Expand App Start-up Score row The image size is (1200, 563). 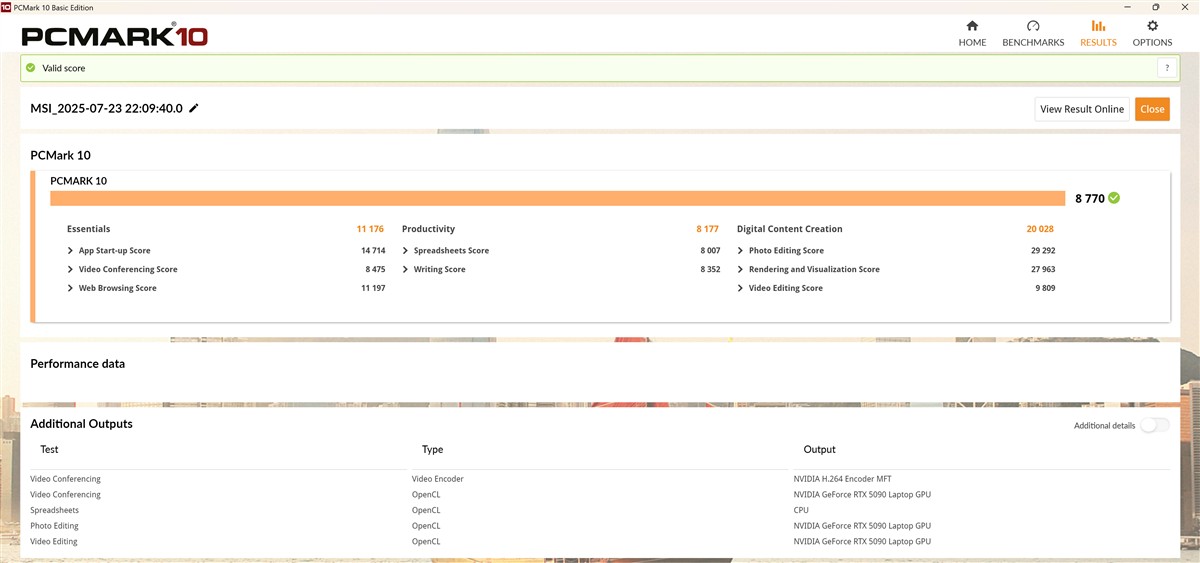[x=70, y=251]
